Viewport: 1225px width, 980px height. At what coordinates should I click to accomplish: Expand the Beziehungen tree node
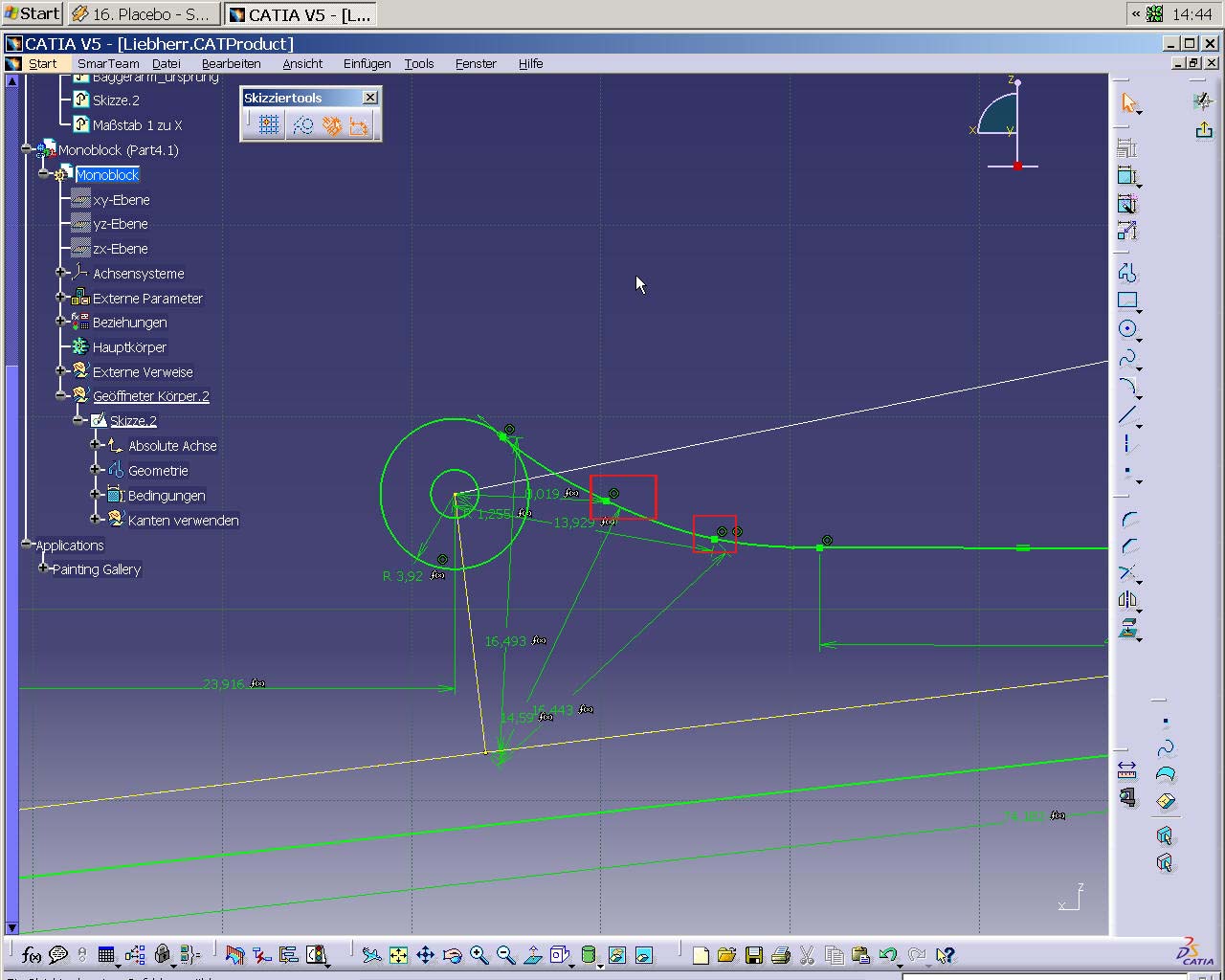pyautogui.click(x=60, y=321)
